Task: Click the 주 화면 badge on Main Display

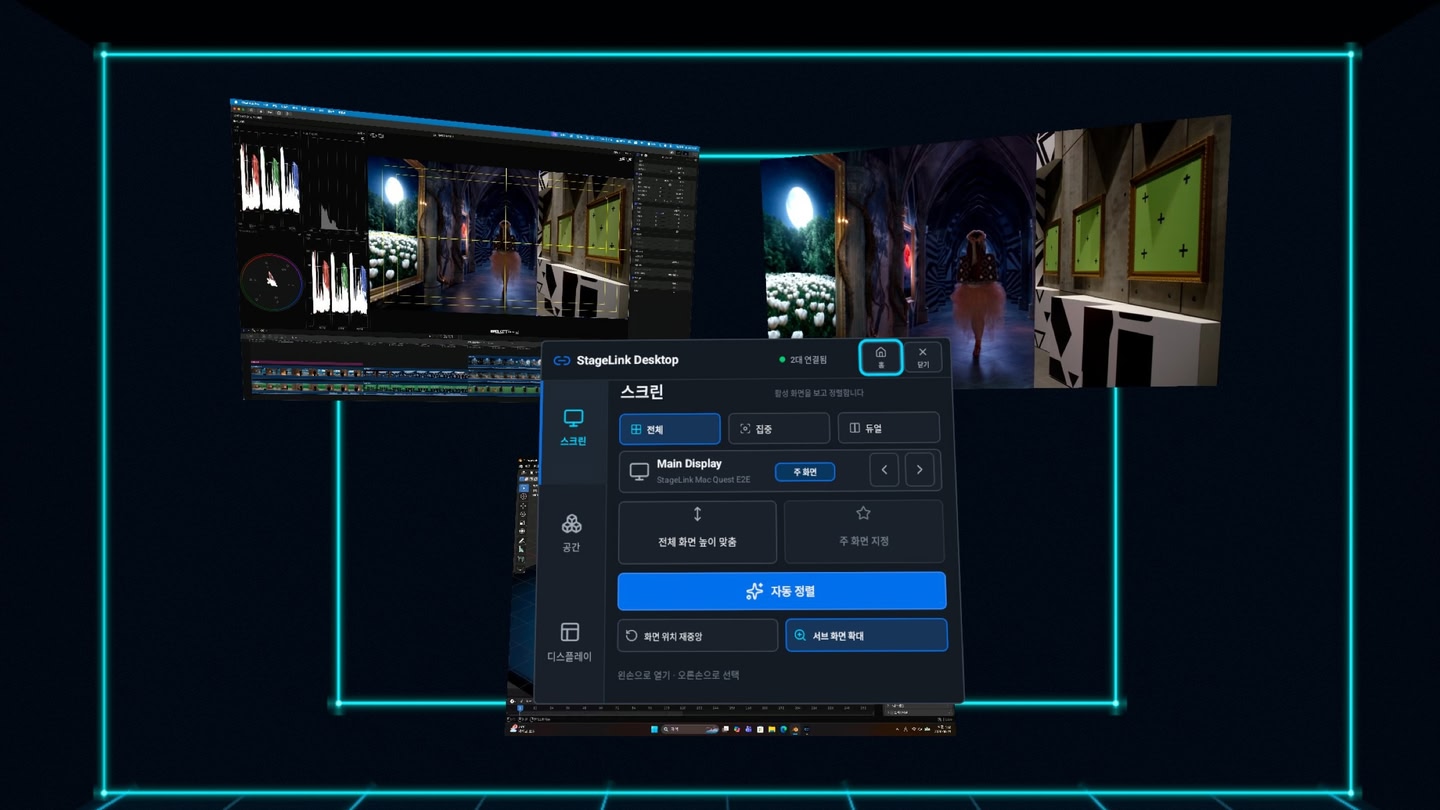Action: (805, 472)
